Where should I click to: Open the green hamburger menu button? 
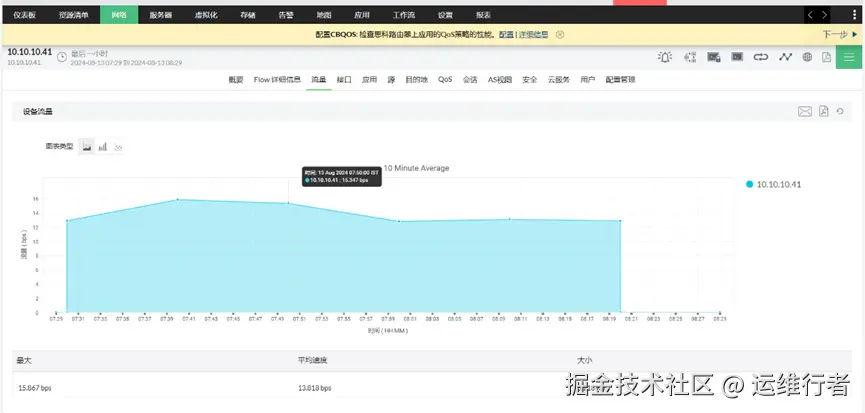(x=849, y=57)
